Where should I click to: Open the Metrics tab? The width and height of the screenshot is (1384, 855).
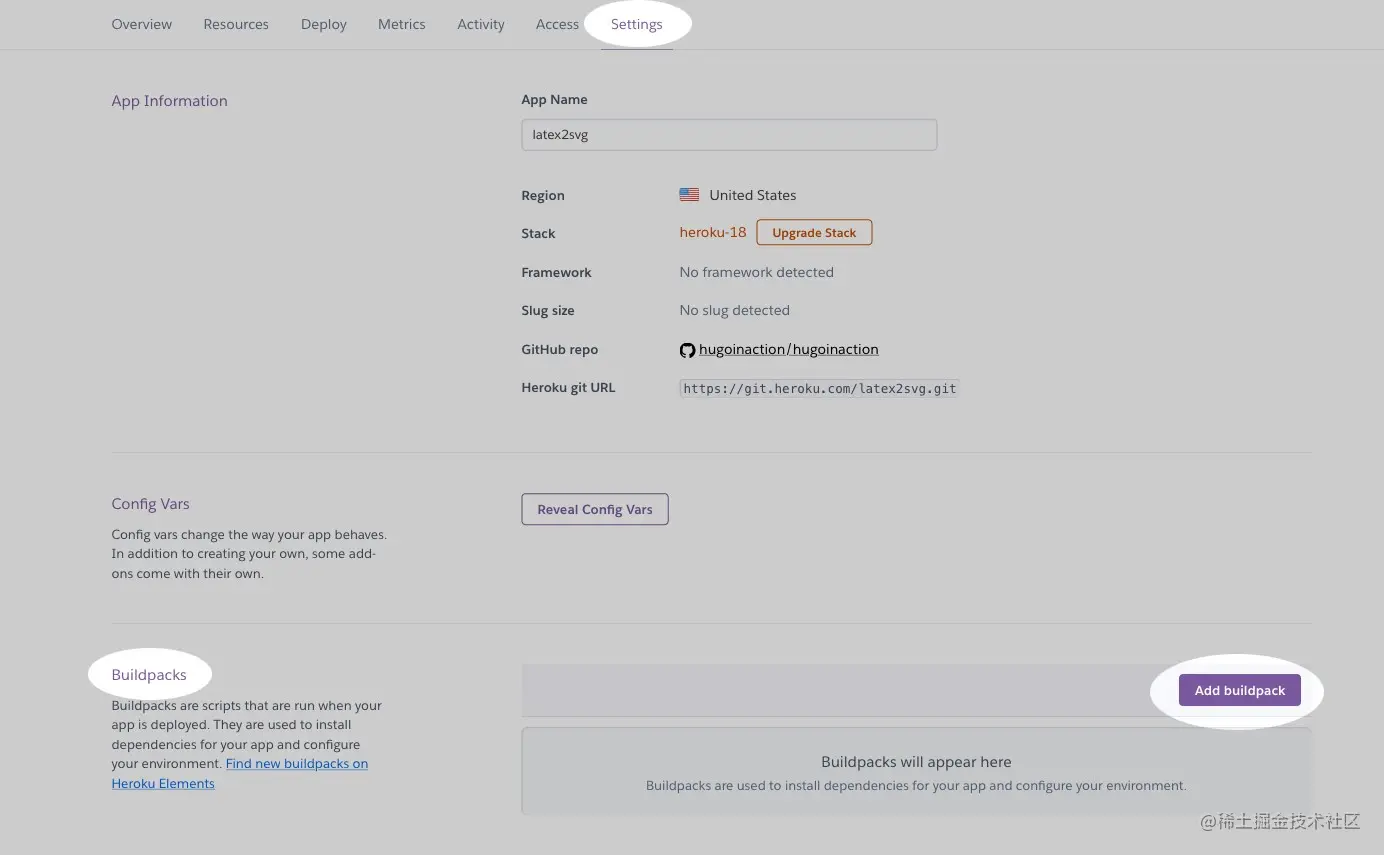402,24
